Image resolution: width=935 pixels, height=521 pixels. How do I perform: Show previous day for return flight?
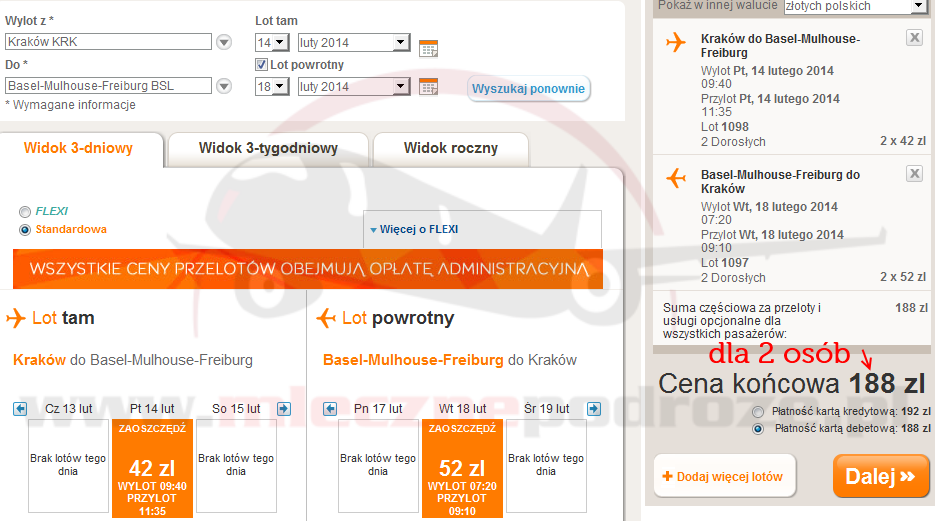point(330,409)
